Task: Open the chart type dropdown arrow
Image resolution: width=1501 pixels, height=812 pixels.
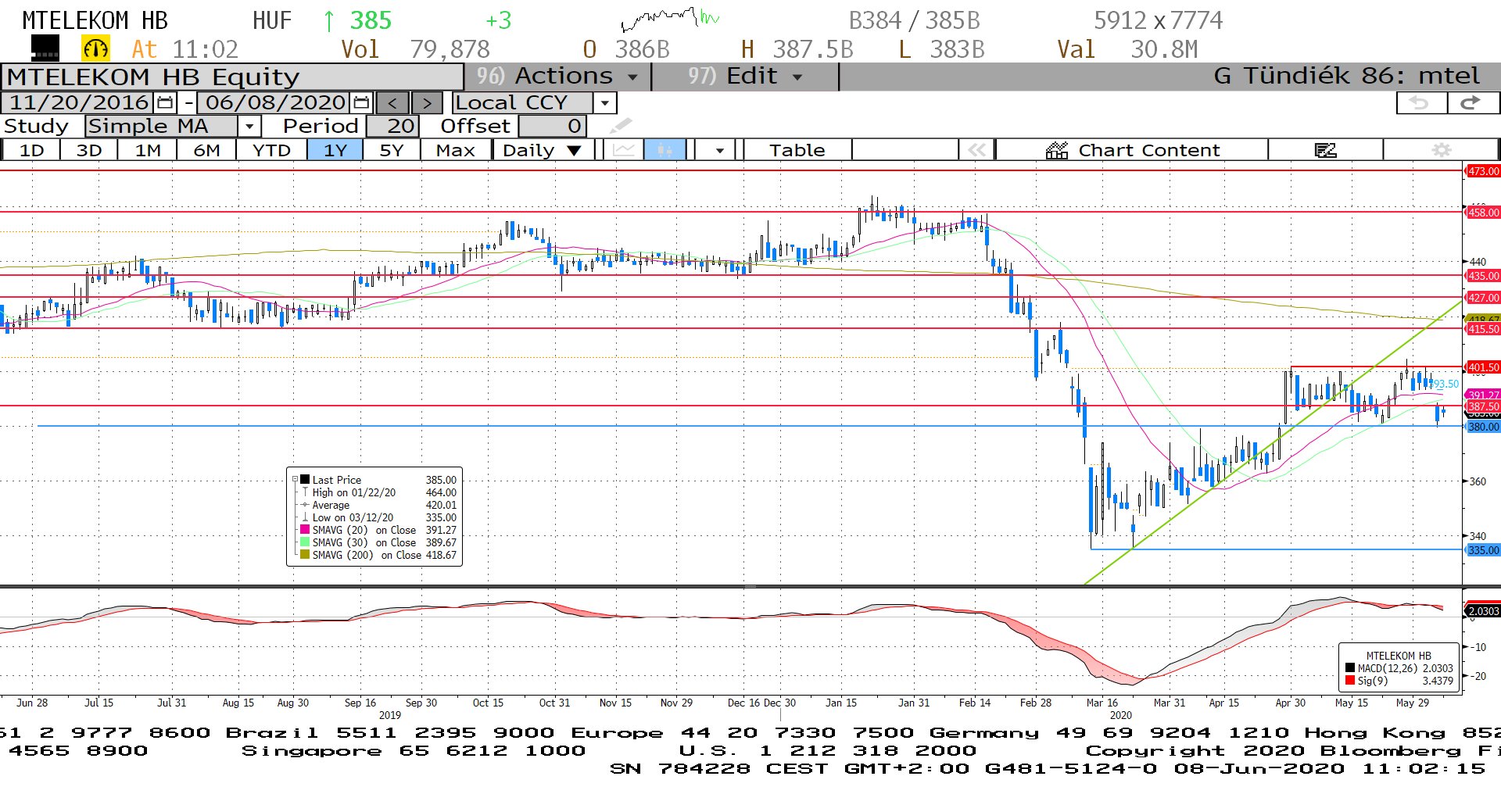Action: pos(719,149)
